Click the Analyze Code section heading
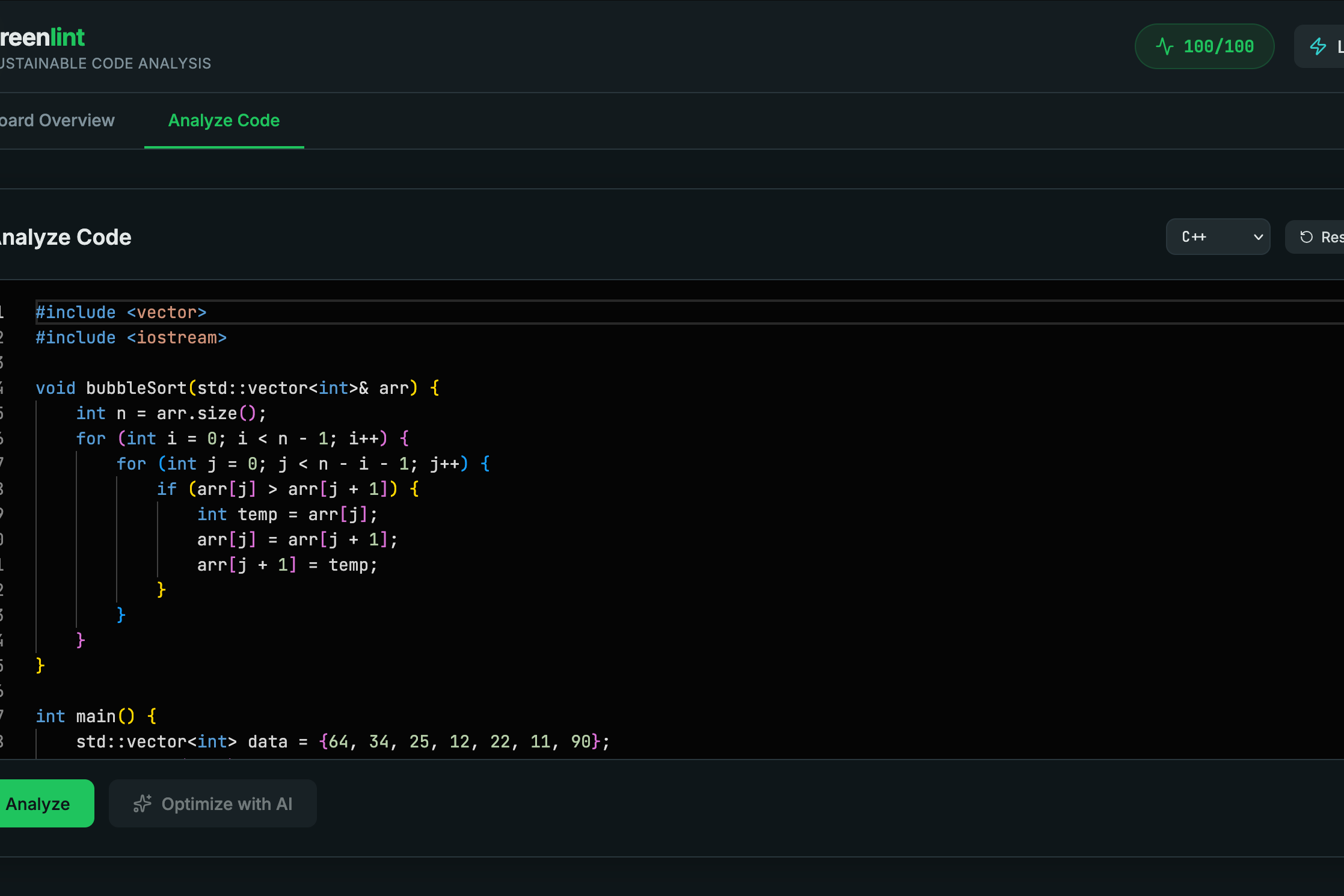 pos(65,237)
